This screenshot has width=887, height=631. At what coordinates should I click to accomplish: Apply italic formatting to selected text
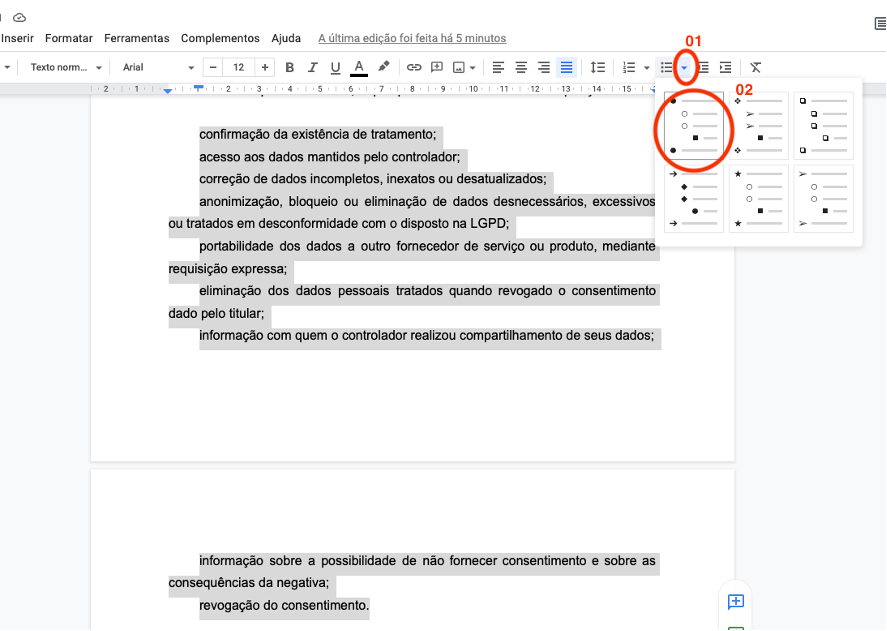click(x=312, y=67)
